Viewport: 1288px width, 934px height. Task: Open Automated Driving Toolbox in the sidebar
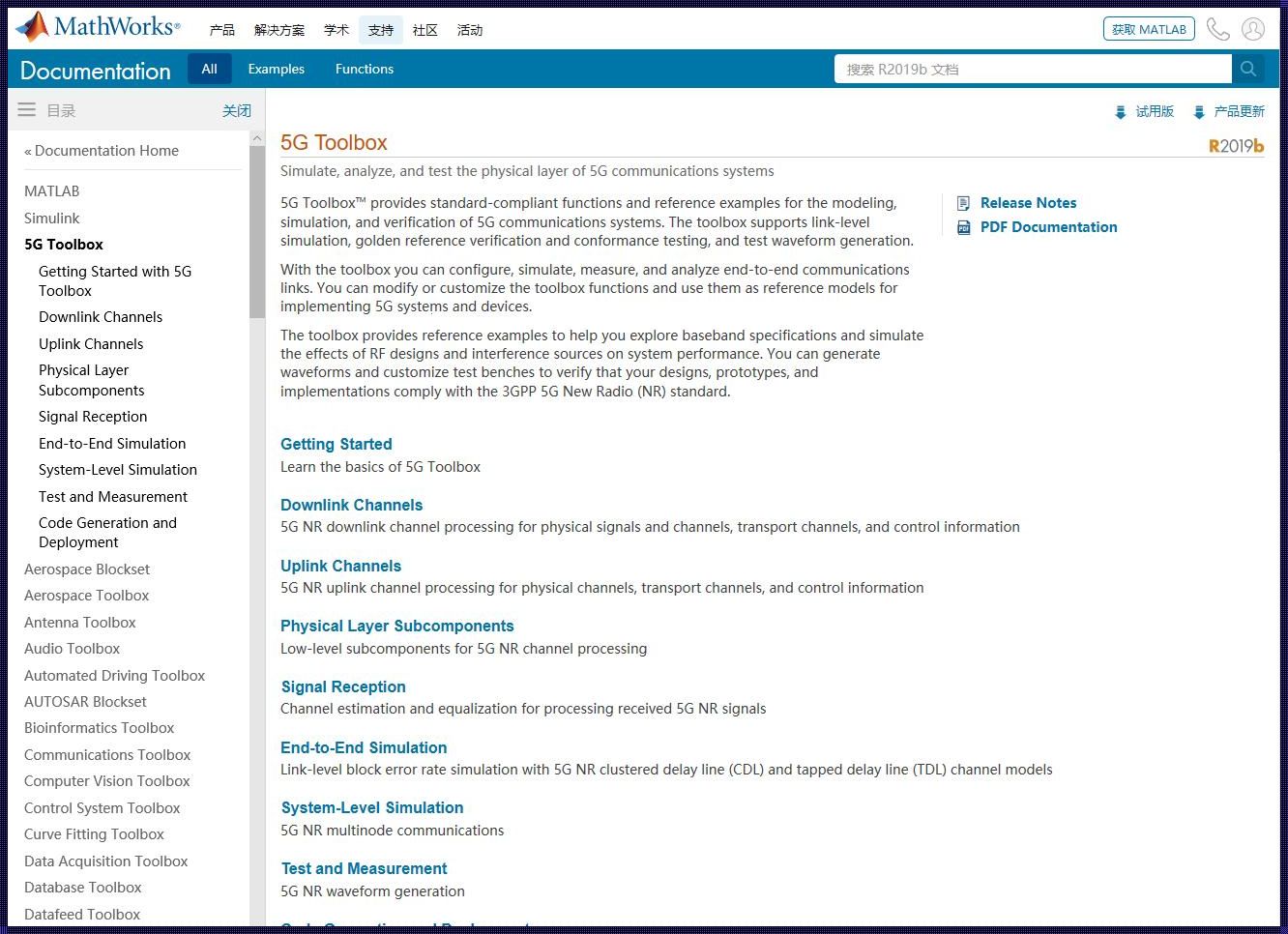pos(115,676)
